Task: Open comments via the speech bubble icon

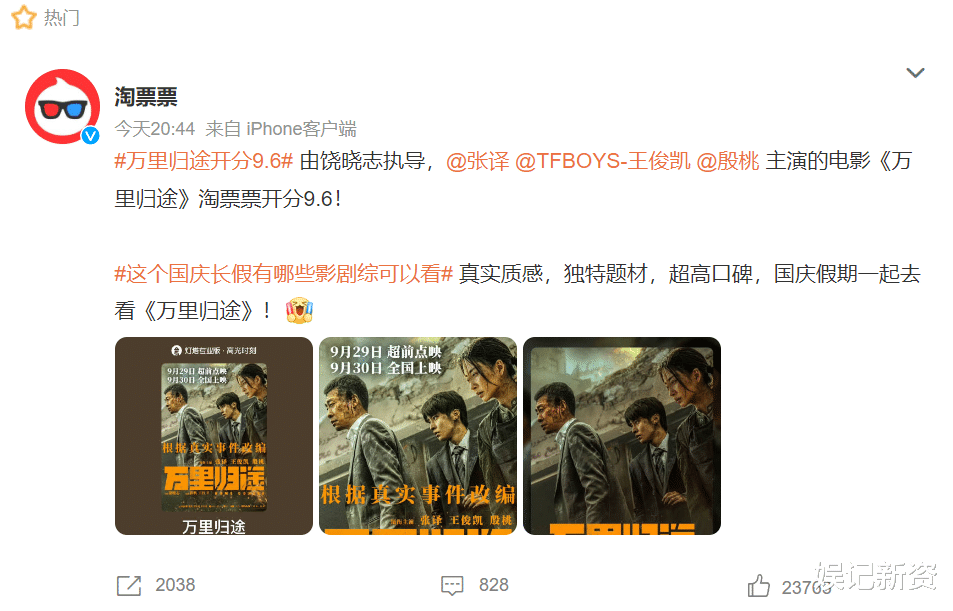Action: [x=452, y=585]
